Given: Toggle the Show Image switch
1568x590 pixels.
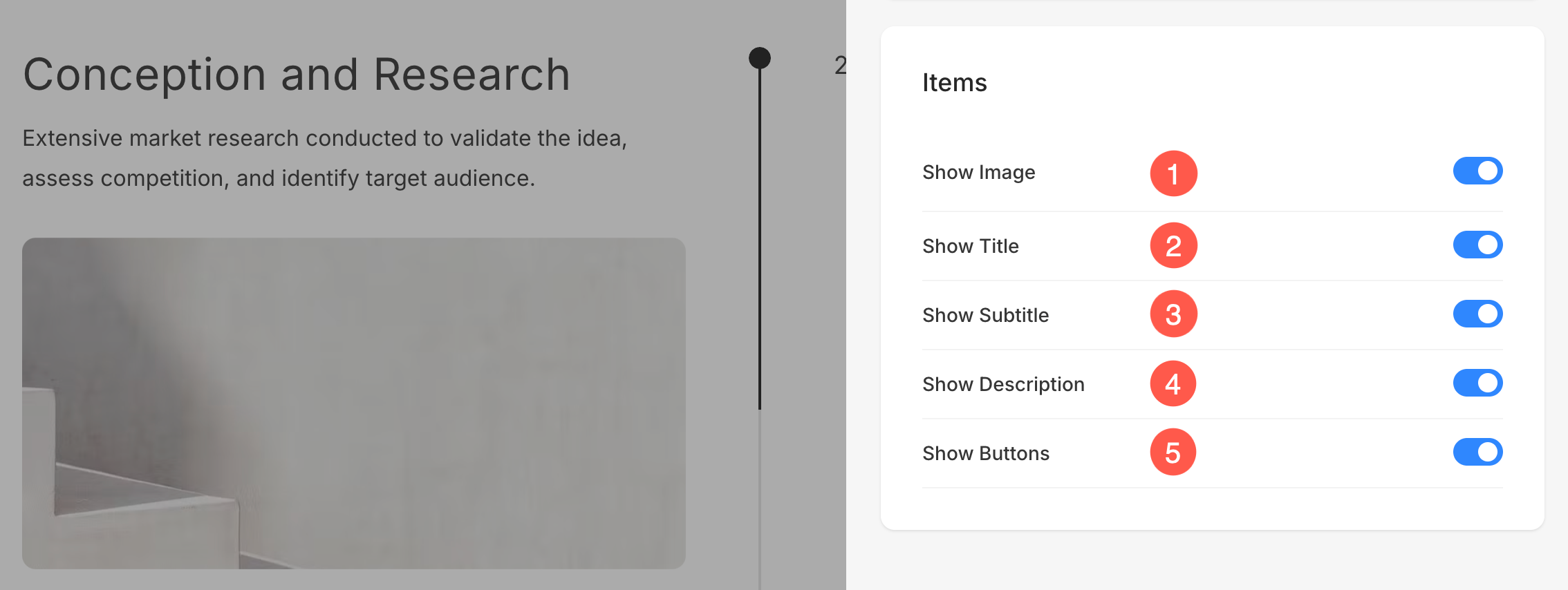Looking at the screenshot, I should [1477, 171].
